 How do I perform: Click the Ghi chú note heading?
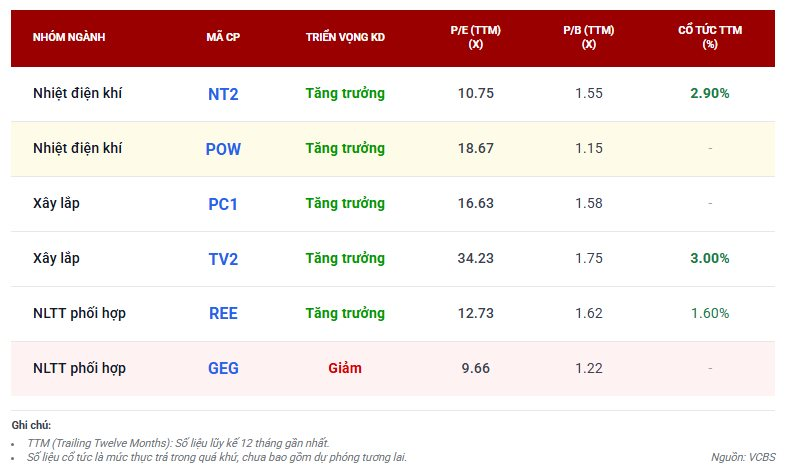tap(31, 425)
